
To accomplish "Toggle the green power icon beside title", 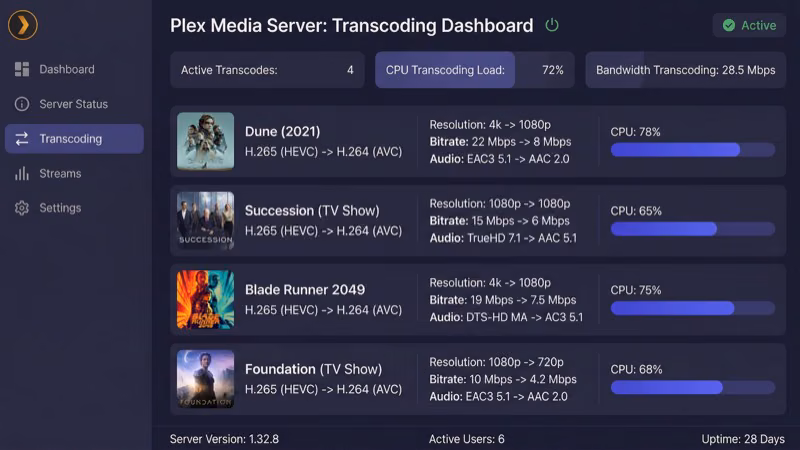I will 552,25.
